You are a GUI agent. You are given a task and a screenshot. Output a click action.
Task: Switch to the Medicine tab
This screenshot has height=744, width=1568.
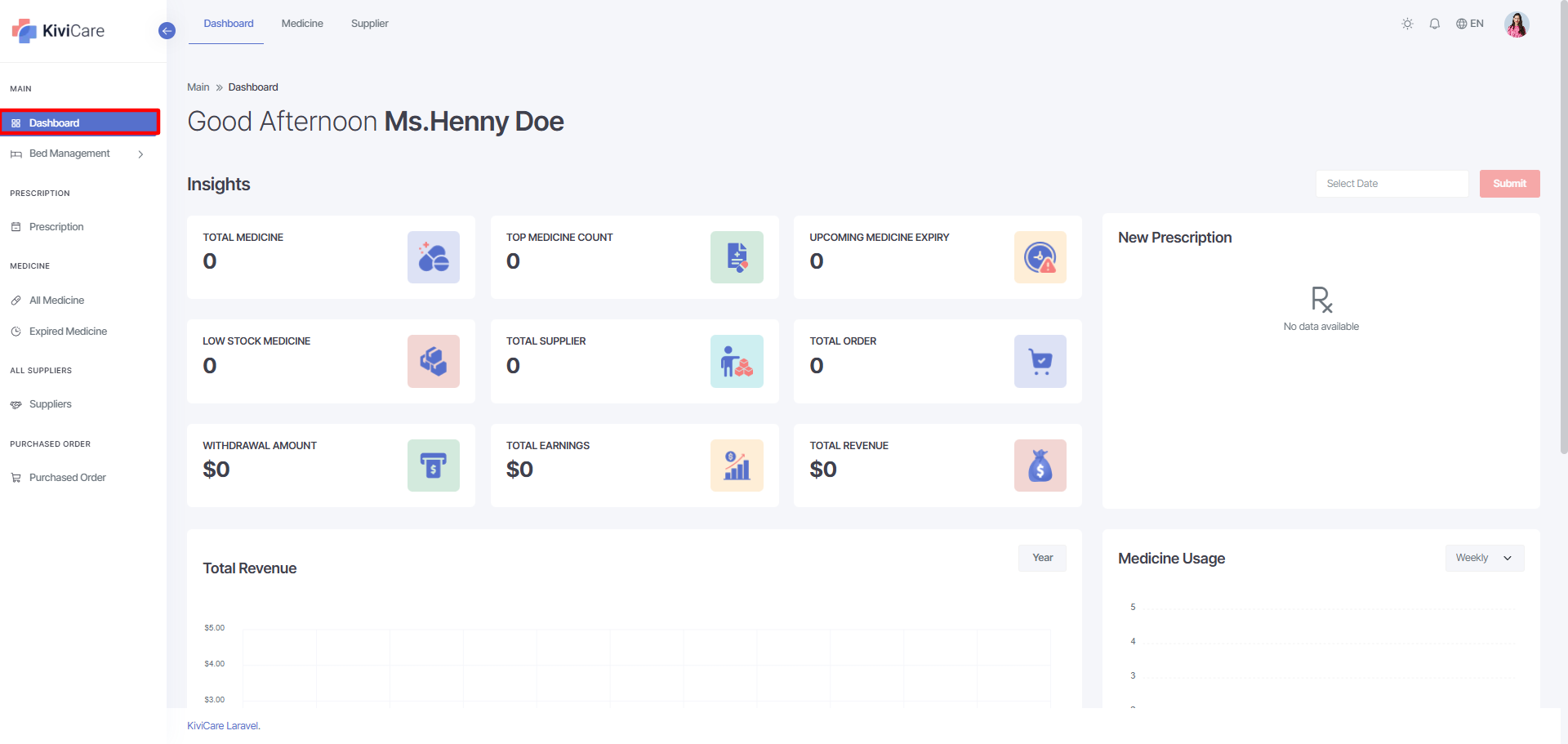click(x=302, y=24)
